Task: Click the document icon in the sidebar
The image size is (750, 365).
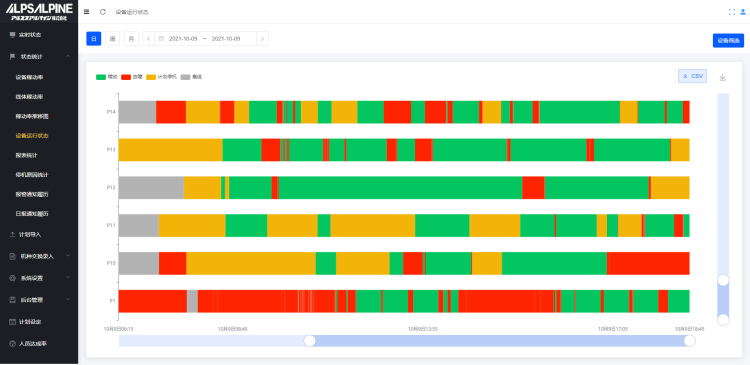Action: tap(12, 256)
